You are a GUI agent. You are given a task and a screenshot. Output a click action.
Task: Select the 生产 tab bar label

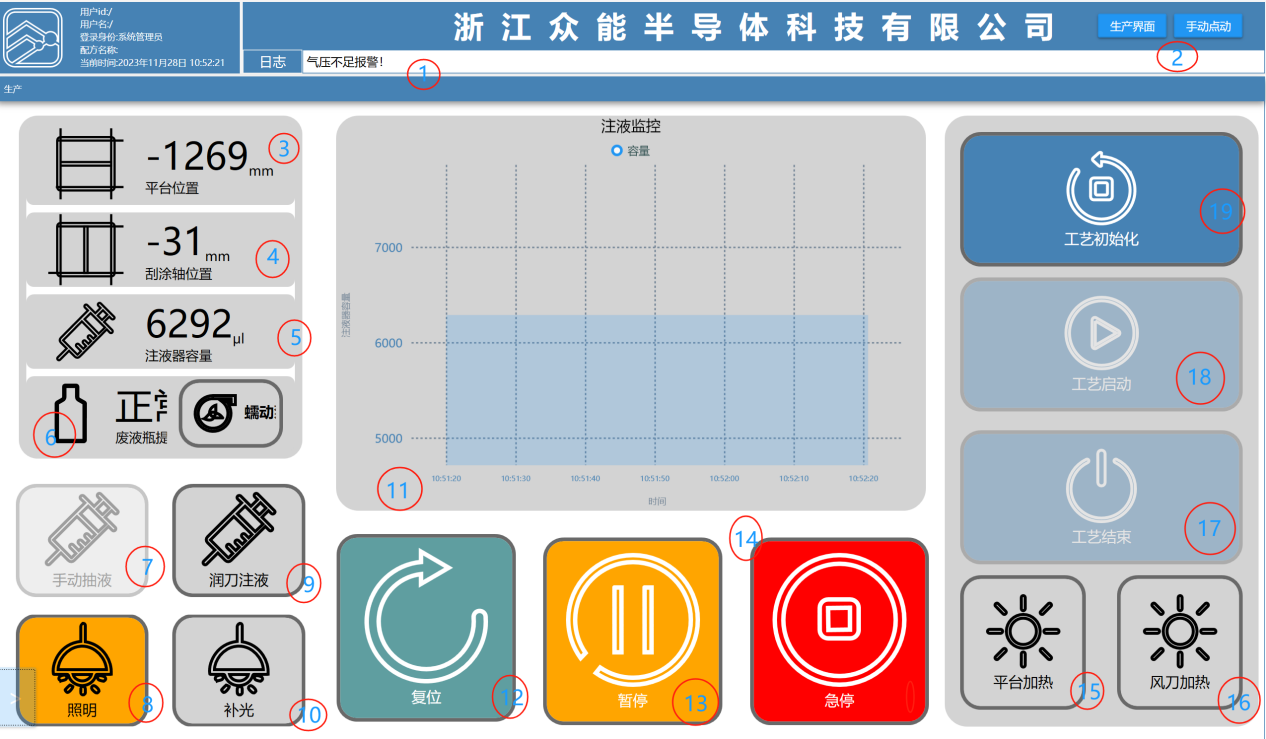click(x=12, y=89)
